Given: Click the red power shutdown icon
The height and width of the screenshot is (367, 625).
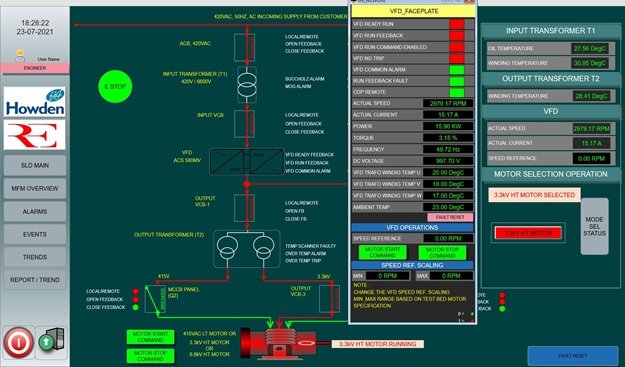Looking at the screenshot, I should [x=19, y=342].
